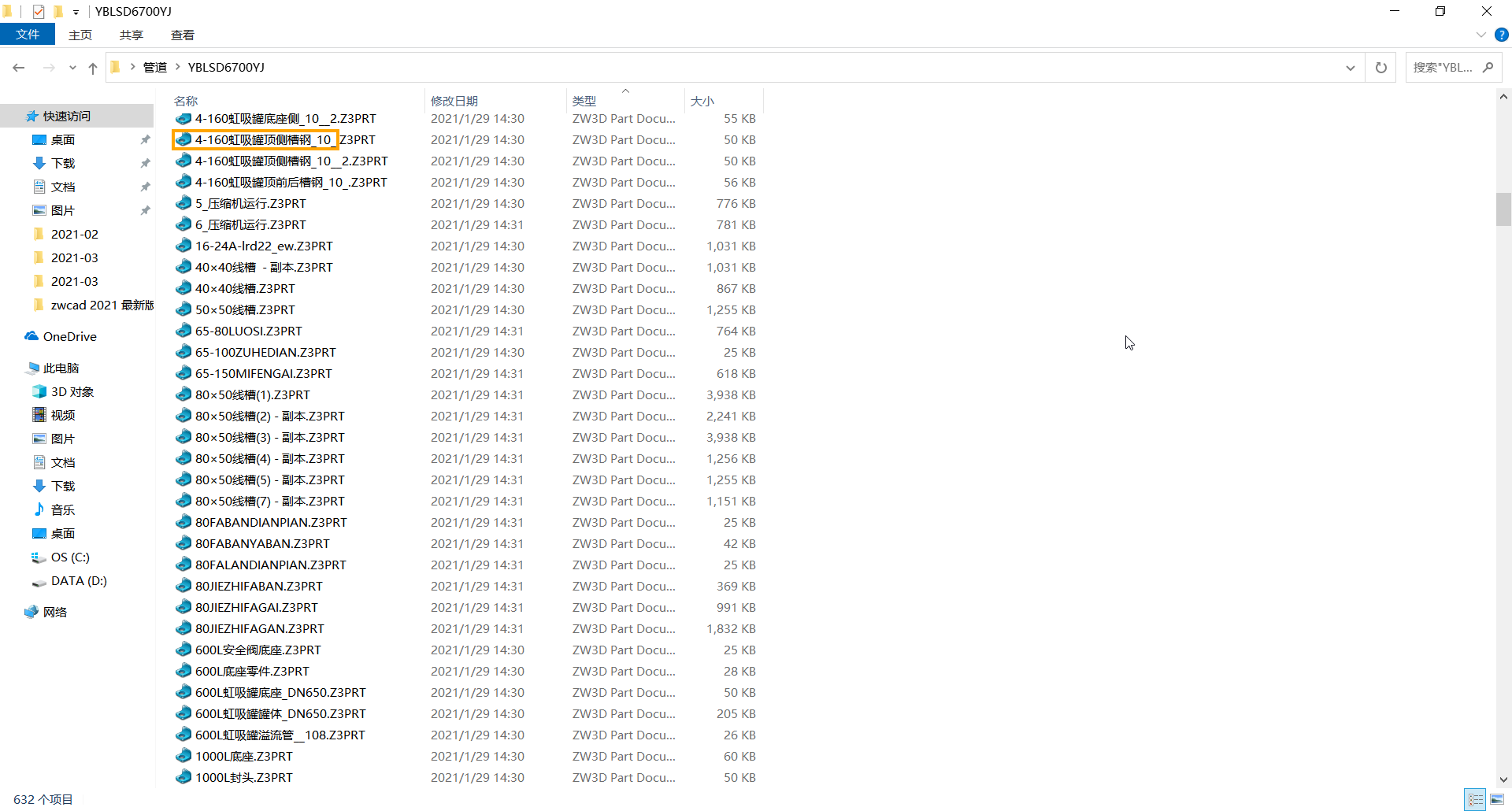Open the 2021-02 folder in sidebar
The height and width of the screenshot is (811, 1512).
pyautogui.click(x=75, y=234)
